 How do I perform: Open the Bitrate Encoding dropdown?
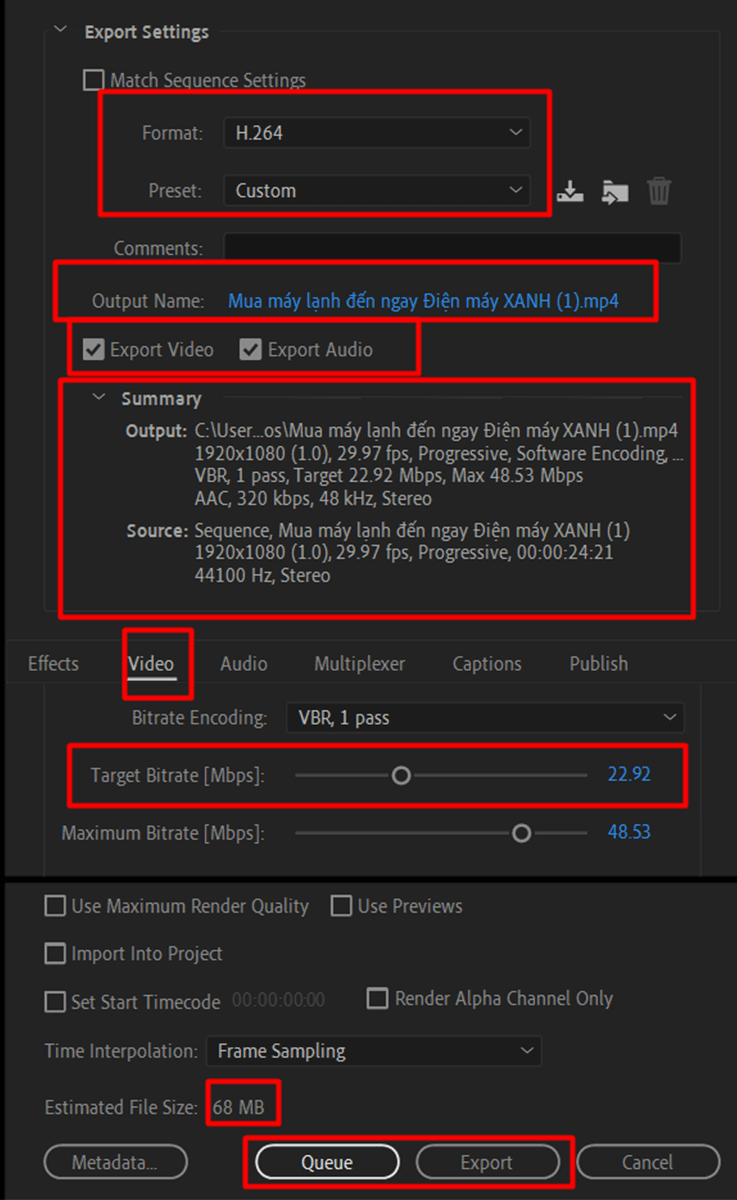point(484,718)
